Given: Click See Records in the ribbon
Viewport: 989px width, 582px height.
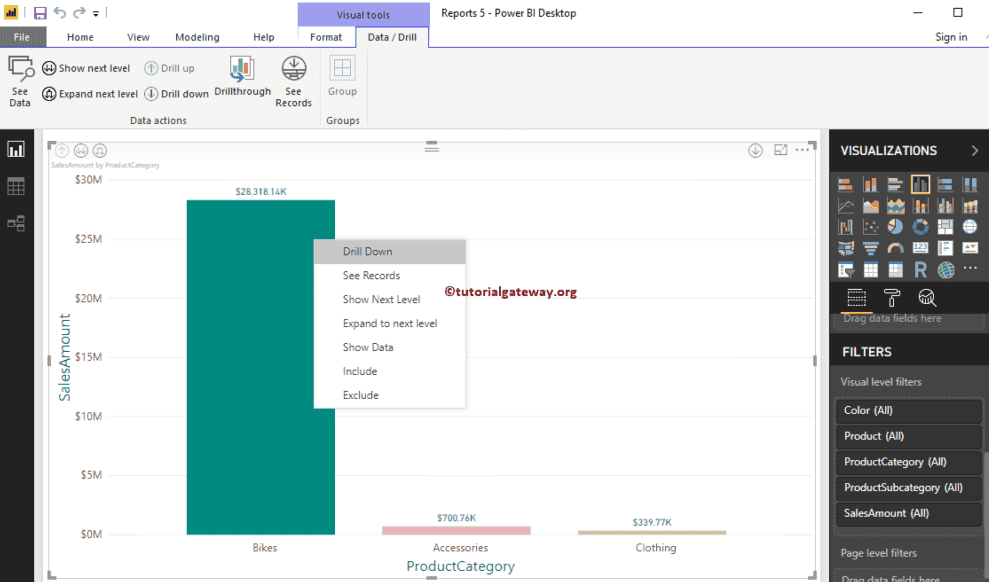Looking at the screenshot, I should [x=293, y=81].
